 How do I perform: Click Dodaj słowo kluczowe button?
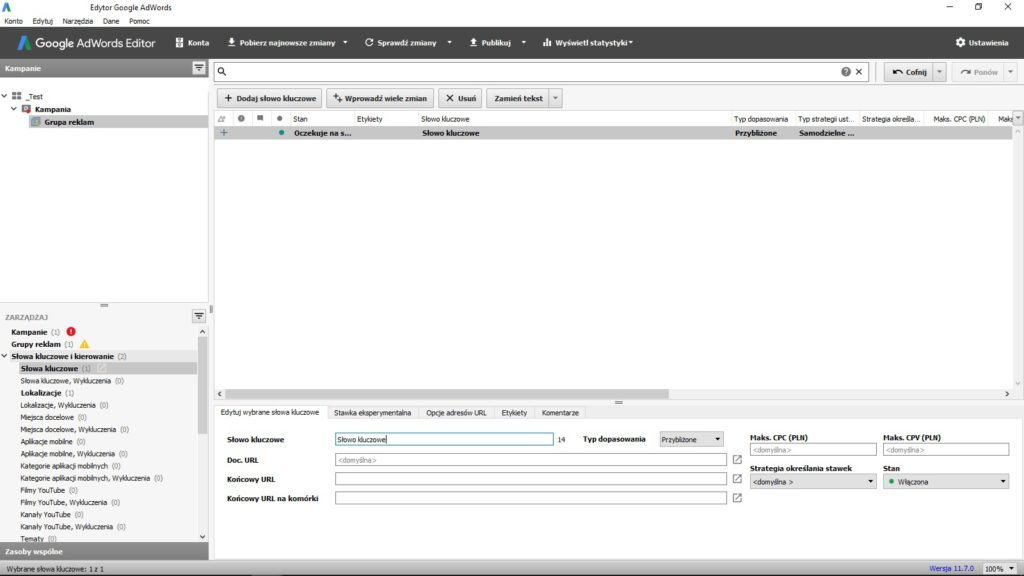[x=270, y=98]
